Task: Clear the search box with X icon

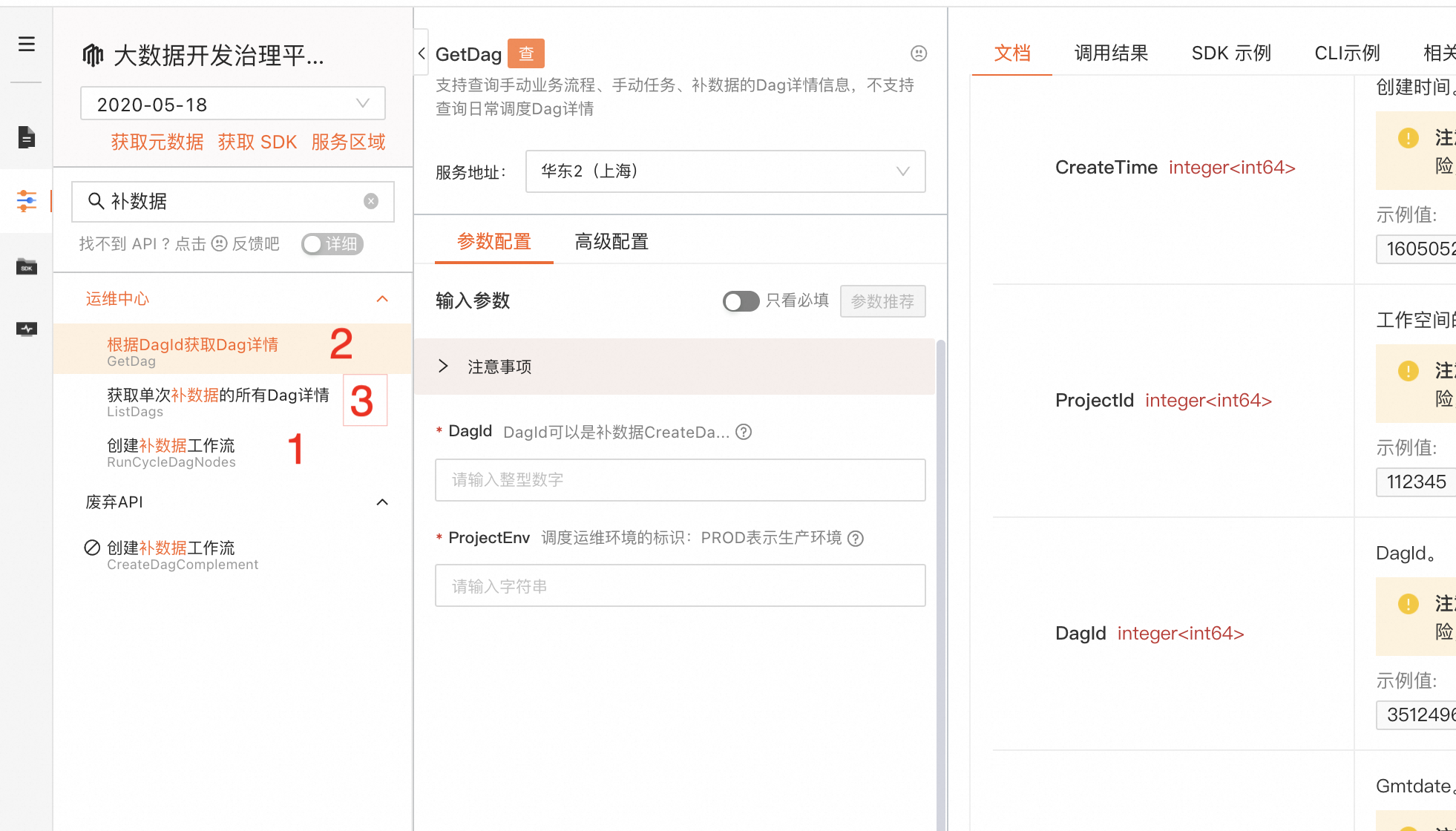Action: coord(371,201)
